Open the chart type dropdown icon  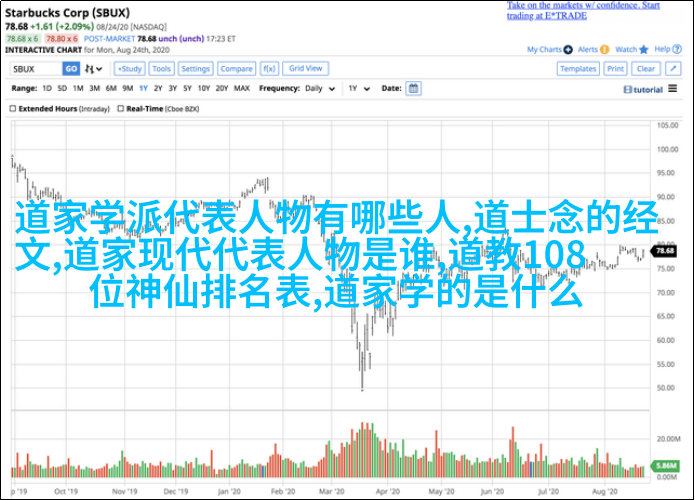(94, 69)
